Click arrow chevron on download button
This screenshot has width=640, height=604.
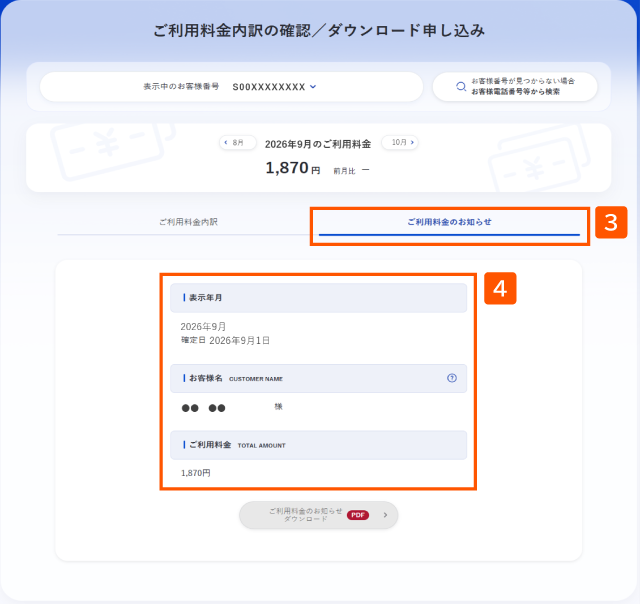[x=385, y=515]
